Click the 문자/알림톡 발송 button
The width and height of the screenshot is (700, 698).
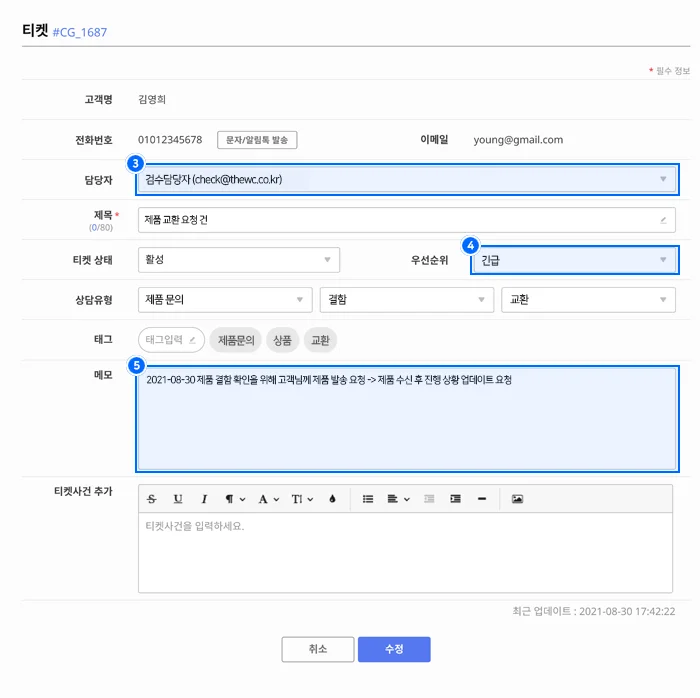coord(257,140)
